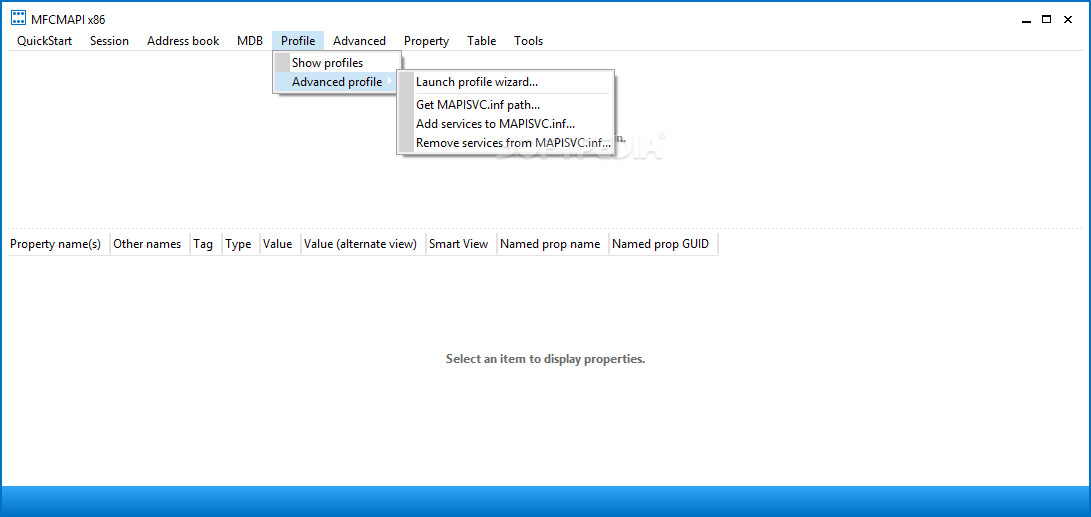Open the Property menu
Image resolution: width=1091 pixels, height=517 pixels.
(x=427, y=41)
